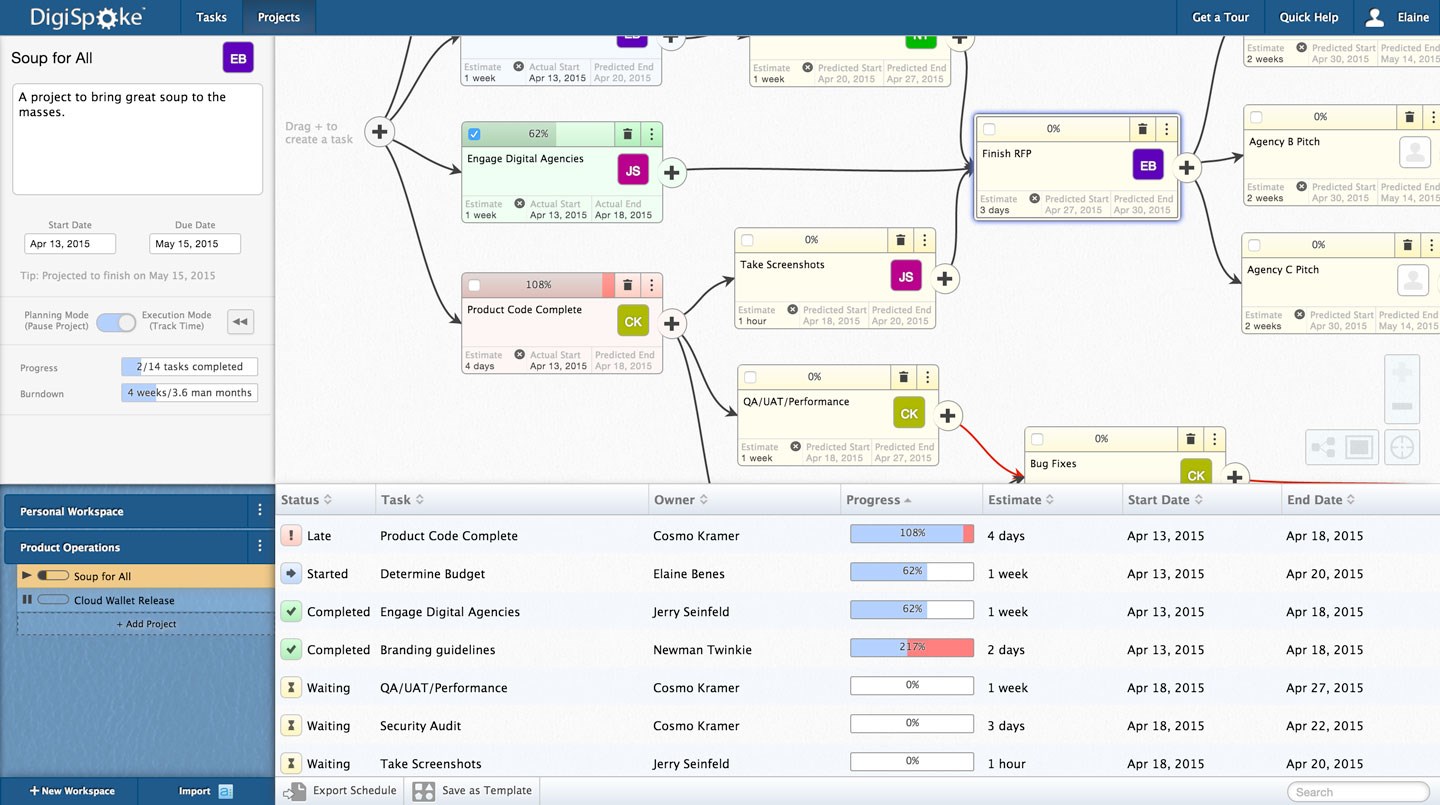Image resolution: width=1440 pixels, height=805 pixels.
Task: Switch to the Projects tab
Action: 278,17
